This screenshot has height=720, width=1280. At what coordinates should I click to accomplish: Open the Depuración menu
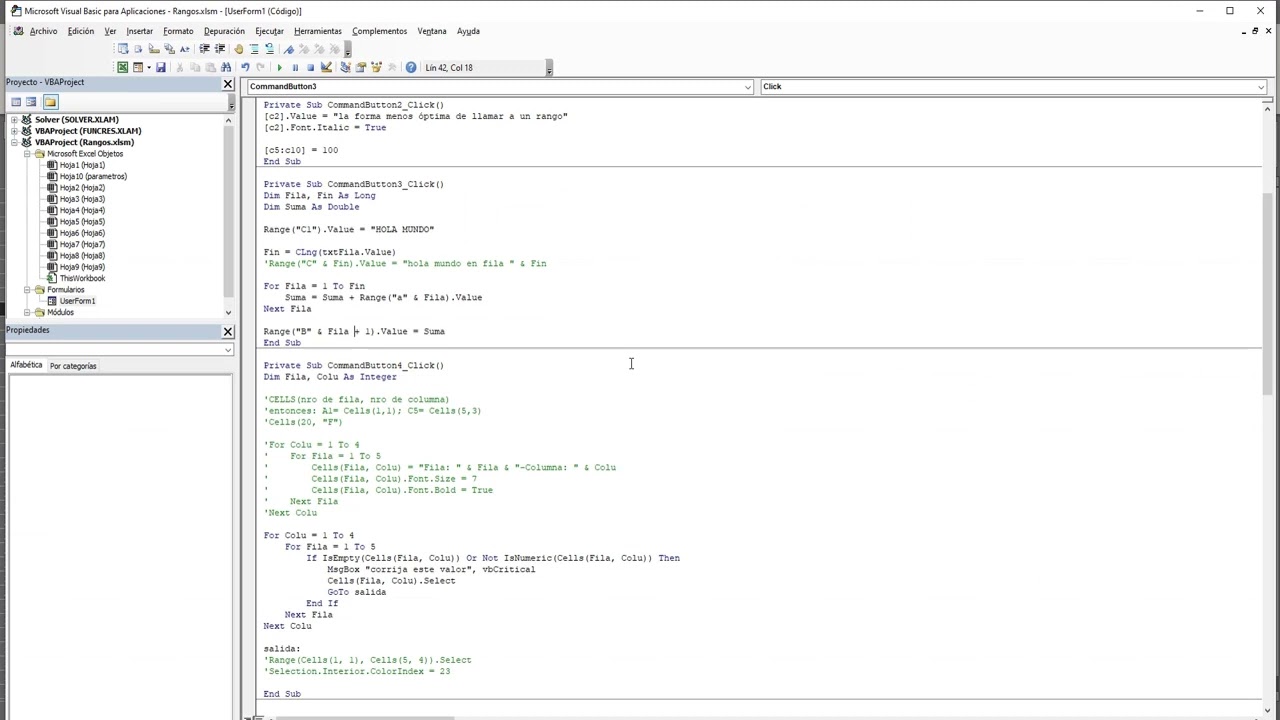click(224, 31)
